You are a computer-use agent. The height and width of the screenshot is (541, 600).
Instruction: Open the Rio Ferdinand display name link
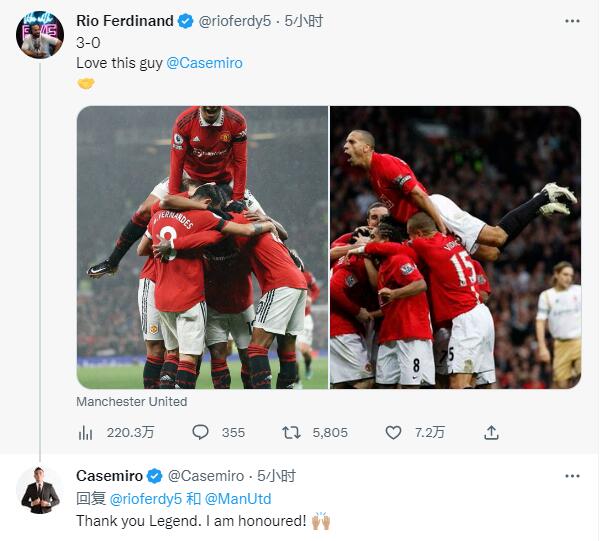pos(125,21)
